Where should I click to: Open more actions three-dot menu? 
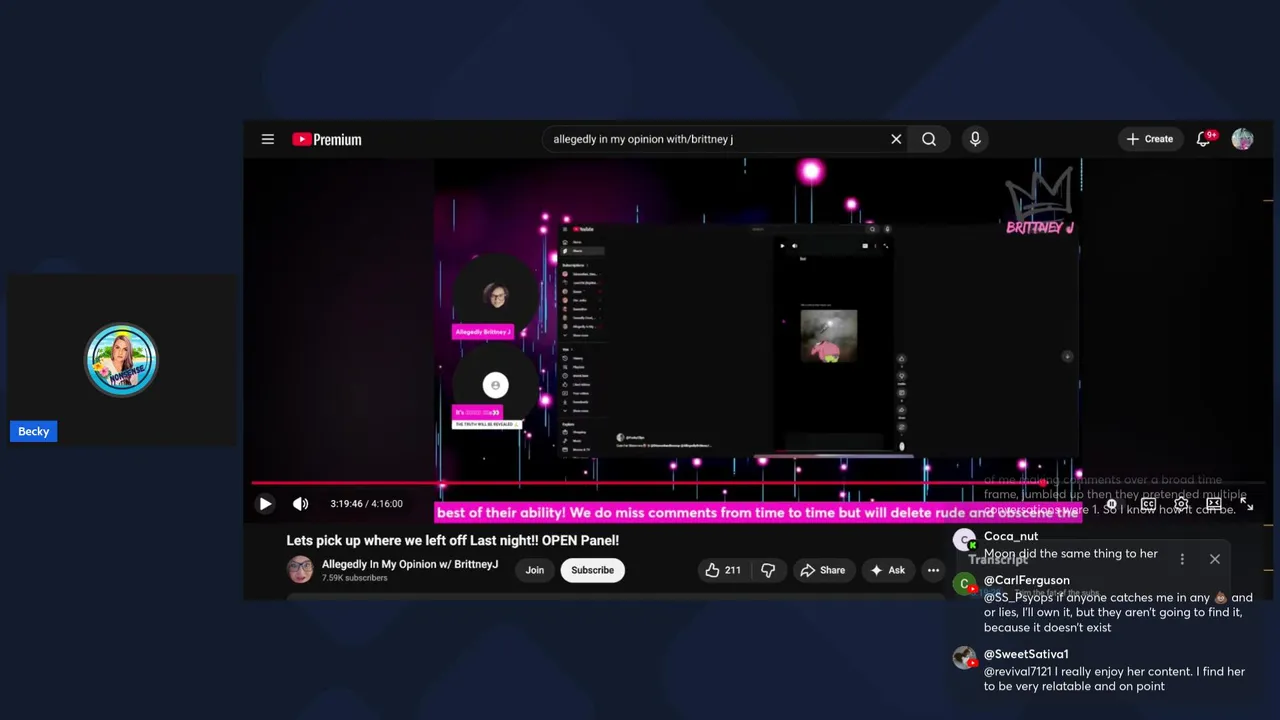point(933,570)
